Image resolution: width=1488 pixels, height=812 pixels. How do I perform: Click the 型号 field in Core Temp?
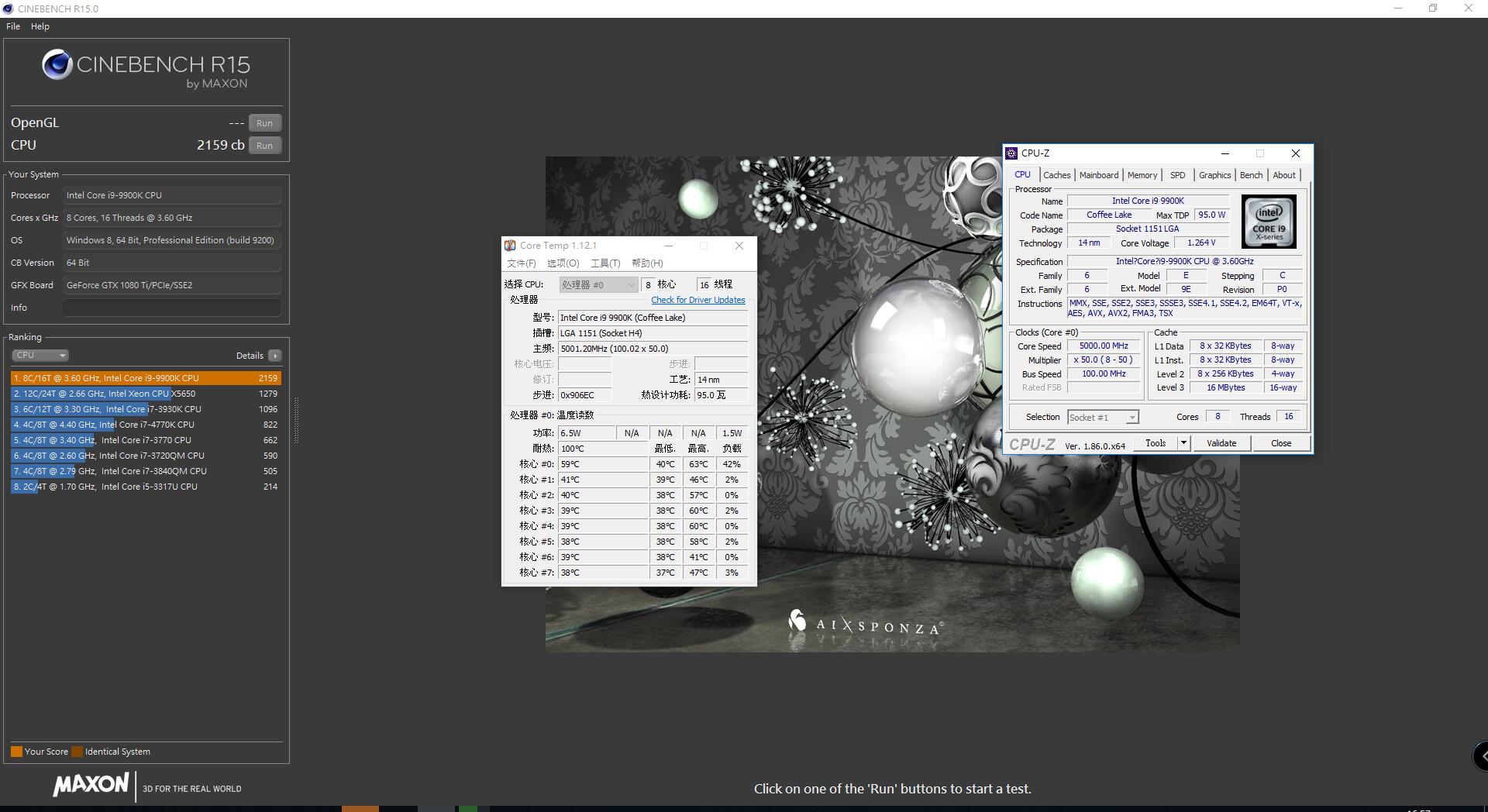tap(653, 318)
